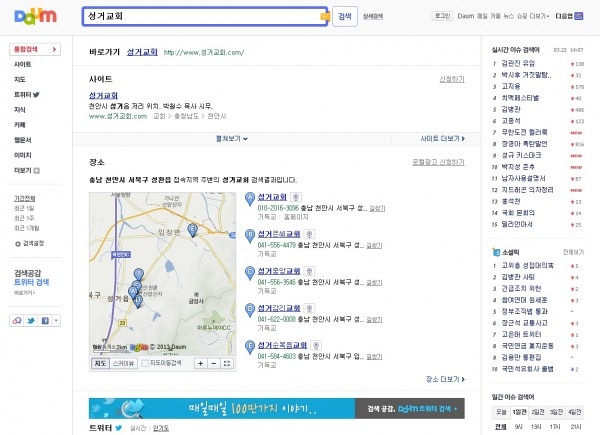The height and width of the screenshot is (435, 600).
Task: Select the 1일전 tab
Action: [519, 412]
